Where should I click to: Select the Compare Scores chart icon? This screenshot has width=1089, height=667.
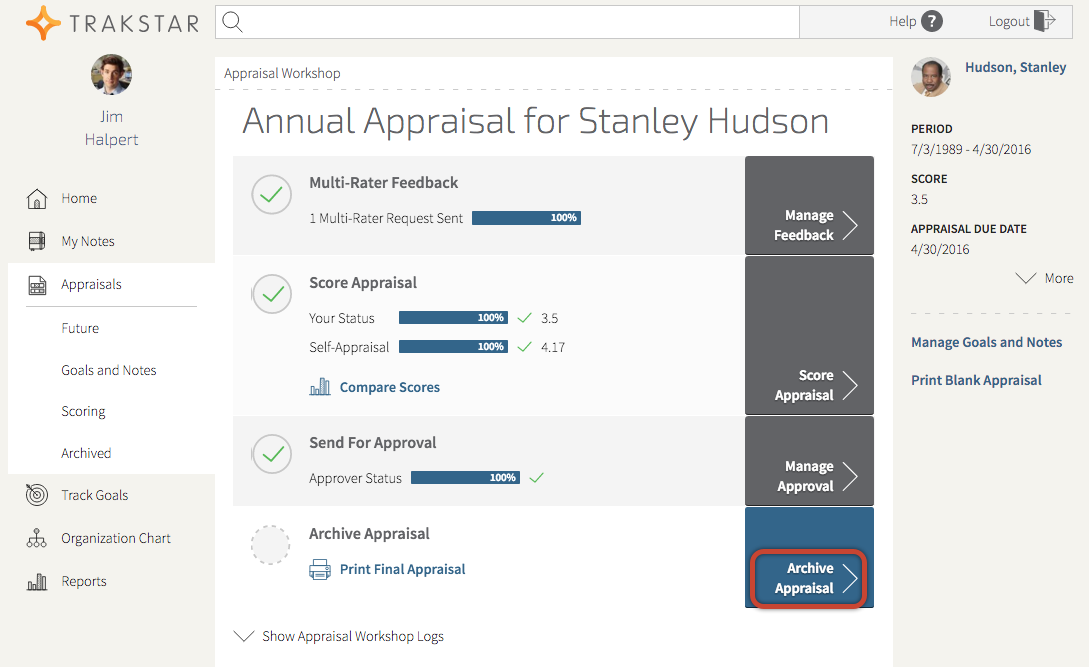(320, 386)
